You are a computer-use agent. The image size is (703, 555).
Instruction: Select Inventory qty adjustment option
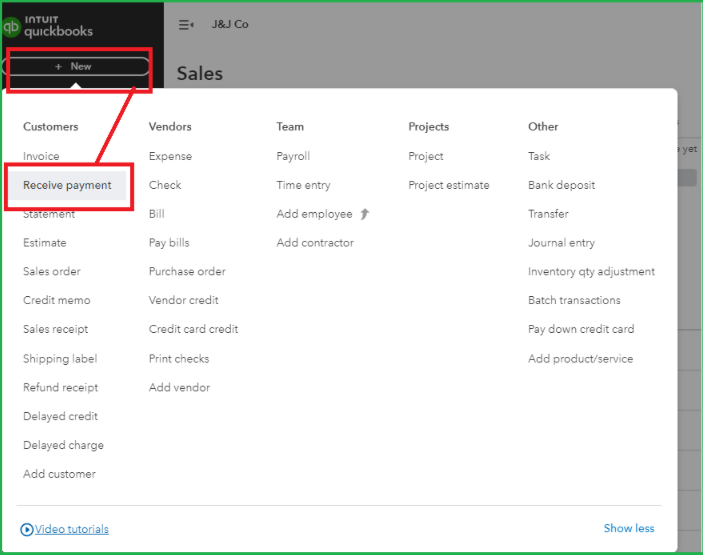[x=591, y=271]
